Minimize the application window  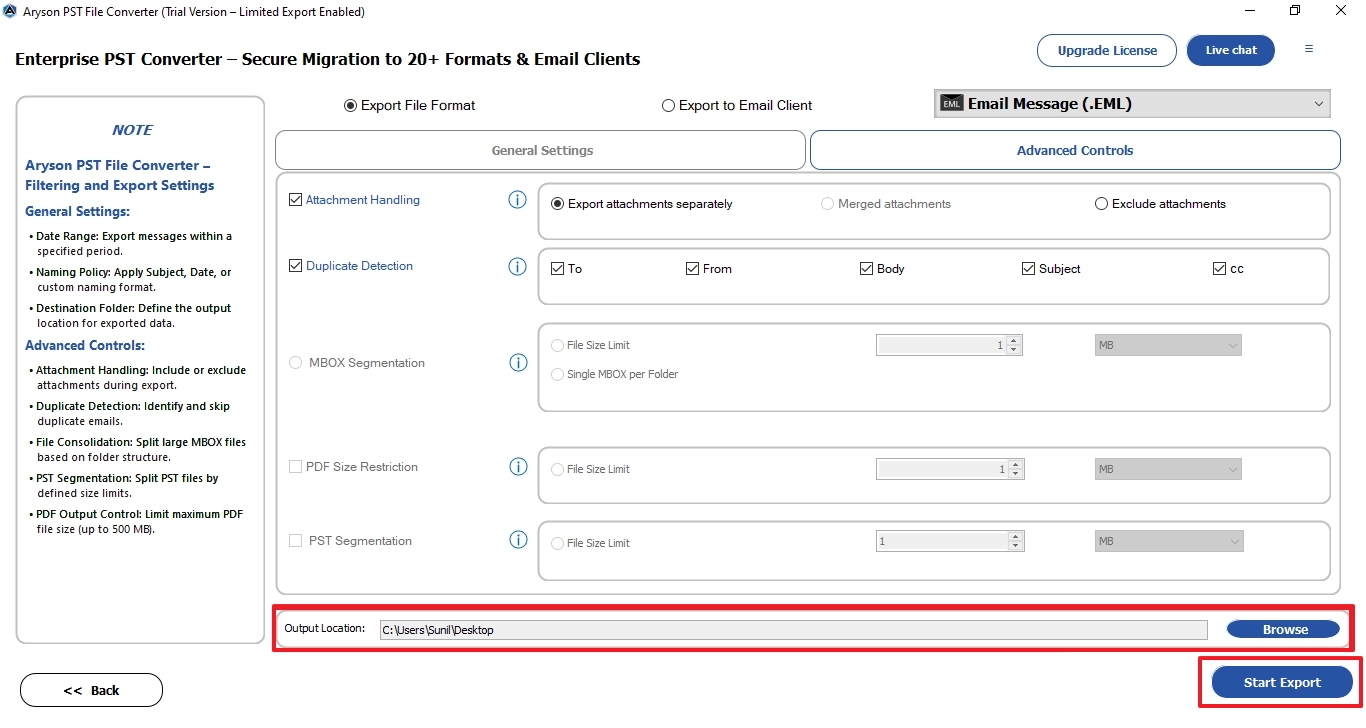point(1250,11)
